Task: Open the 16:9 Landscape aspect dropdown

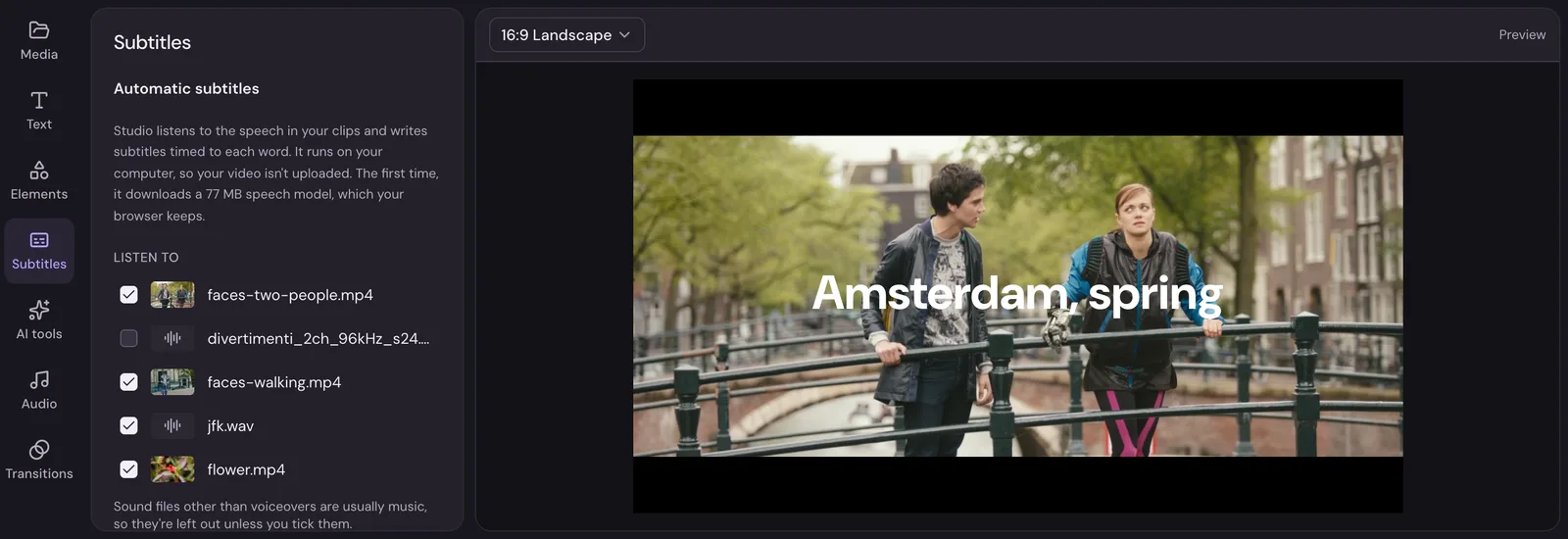Action: 566,34
